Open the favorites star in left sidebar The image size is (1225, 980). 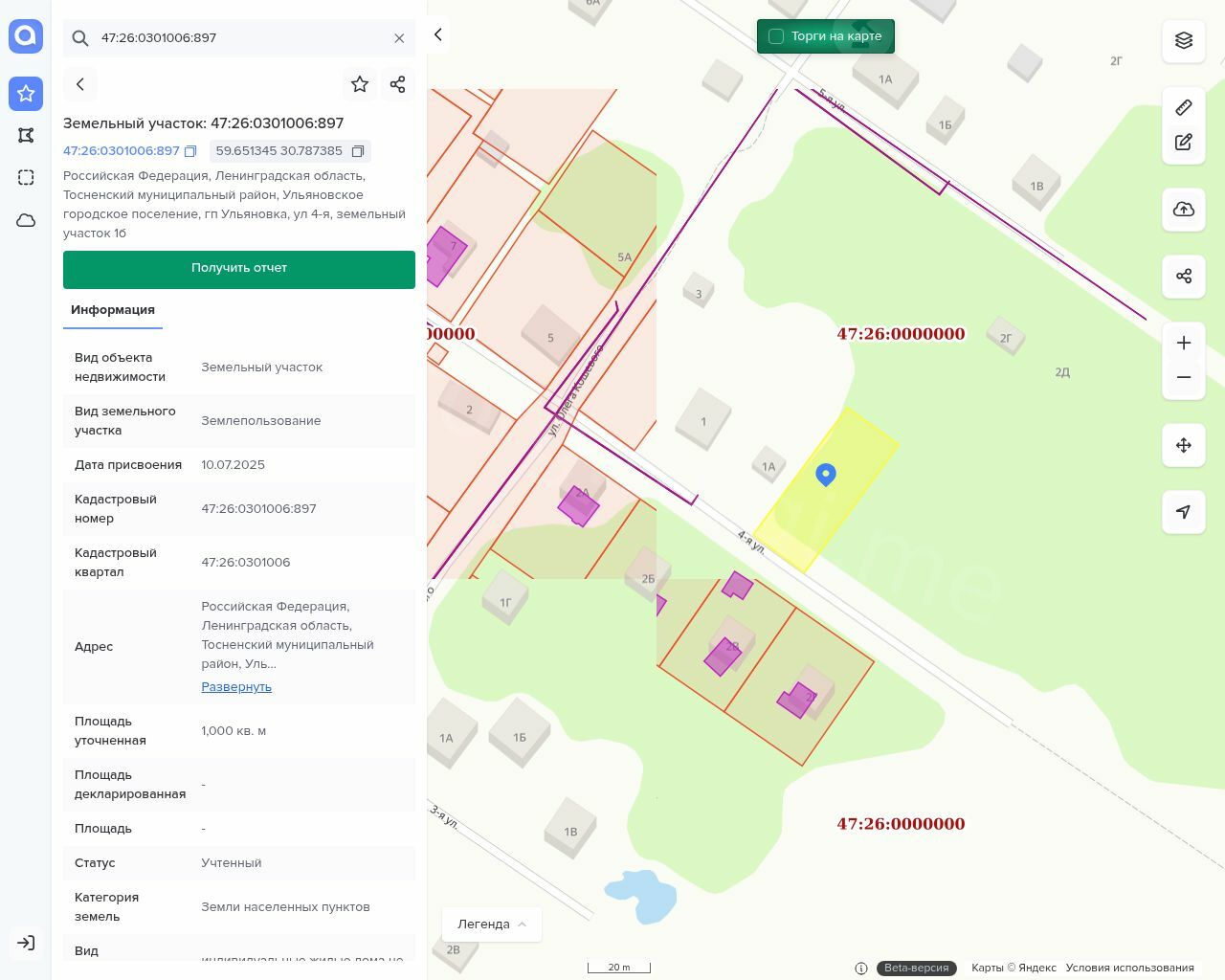[x=26, y=93]
